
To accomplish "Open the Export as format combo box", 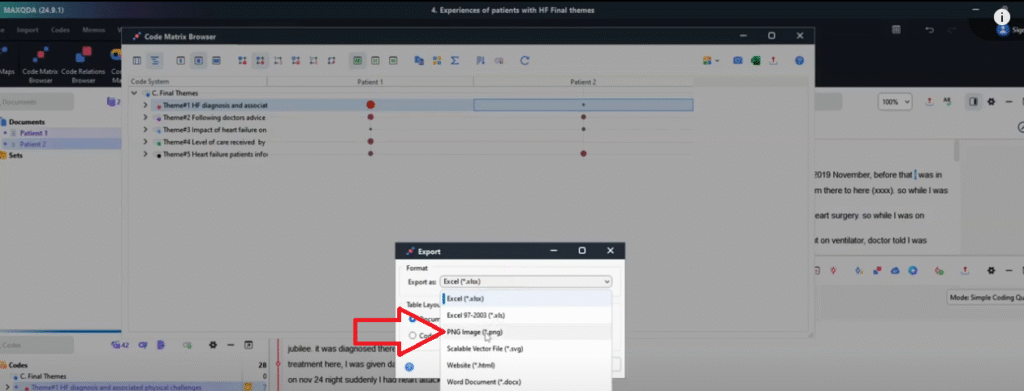I will [526, 282].
